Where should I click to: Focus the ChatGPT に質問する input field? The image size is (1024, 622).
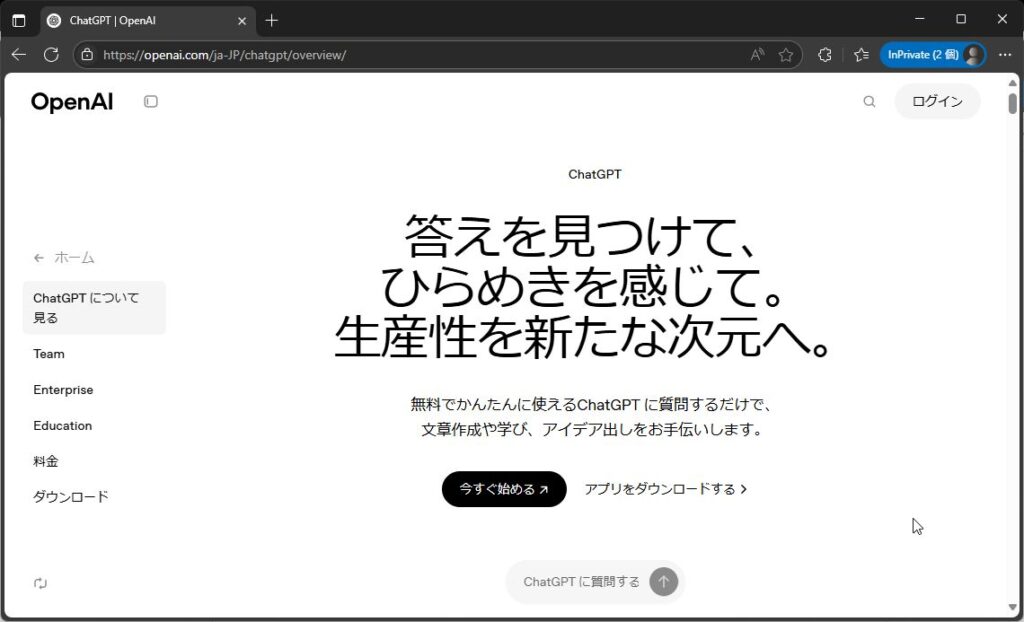(x=581, y=581)
